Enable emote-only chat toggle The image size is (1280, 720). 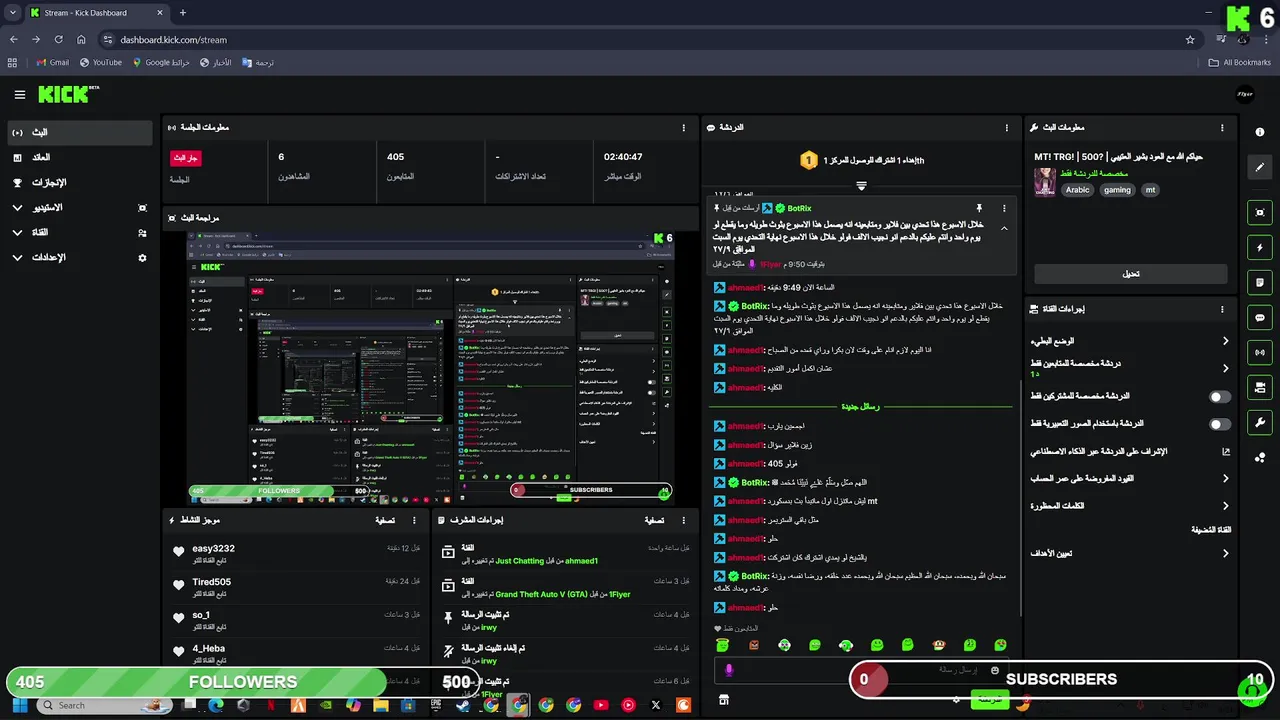1219,424
